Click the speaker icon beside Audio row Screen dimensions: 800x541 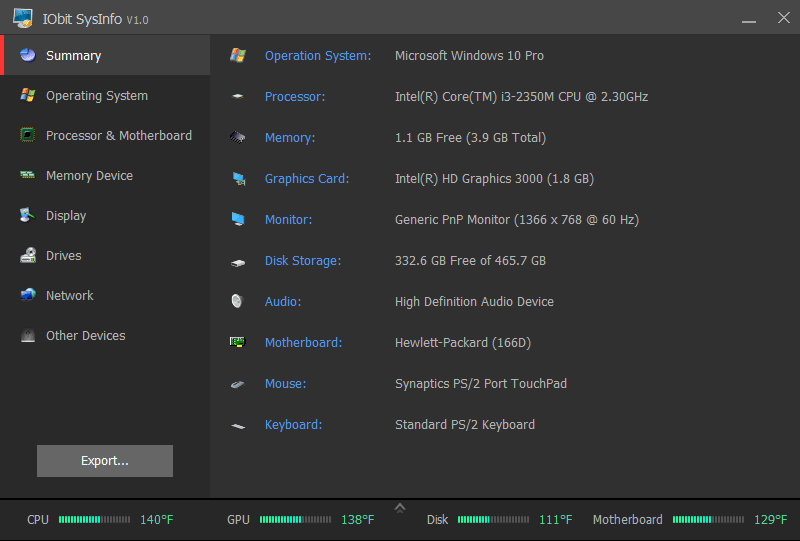pyautogui.click(x=237, y=301)
